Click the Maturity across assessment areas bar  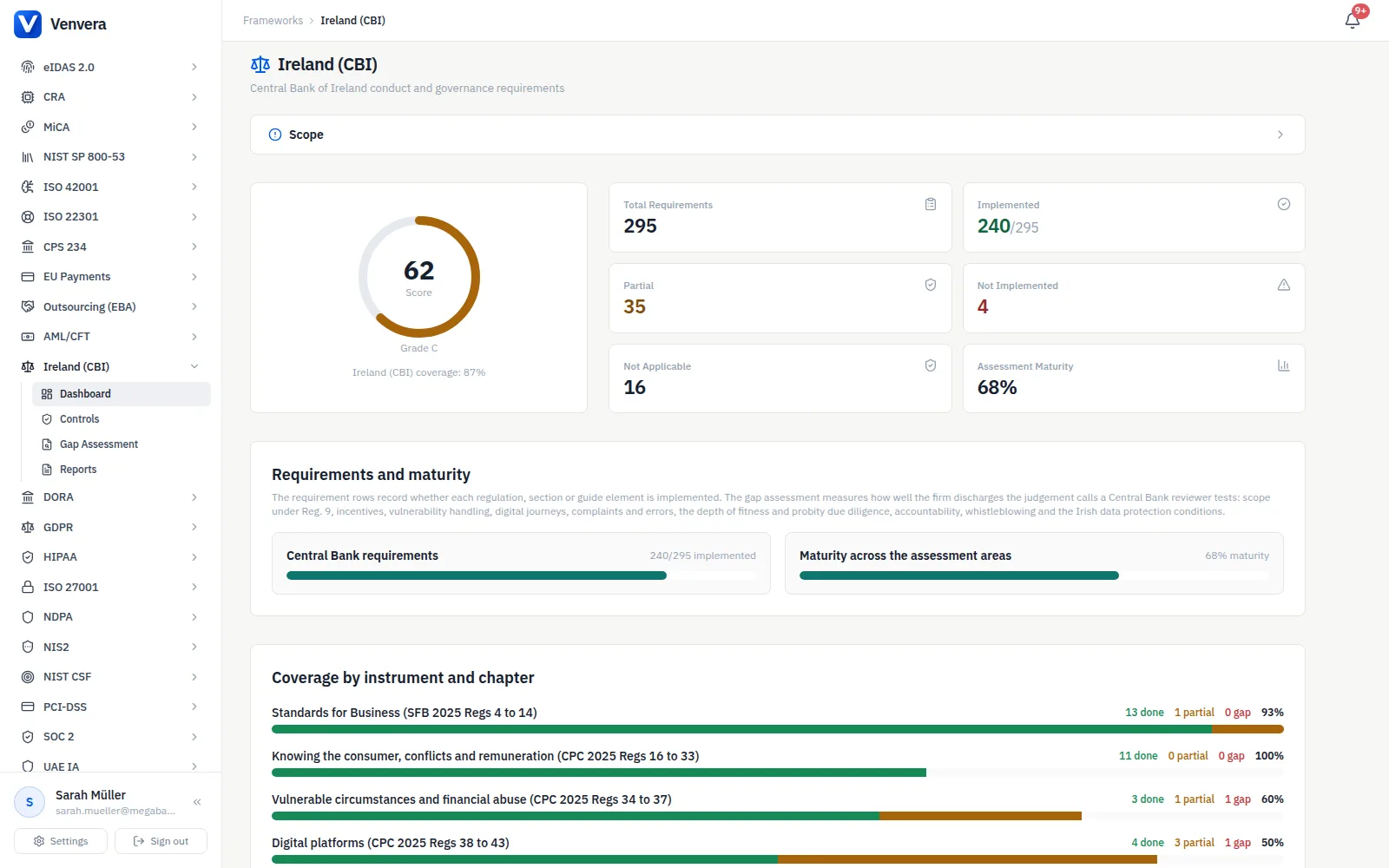pyautogui.click(x=1034, y=575)
